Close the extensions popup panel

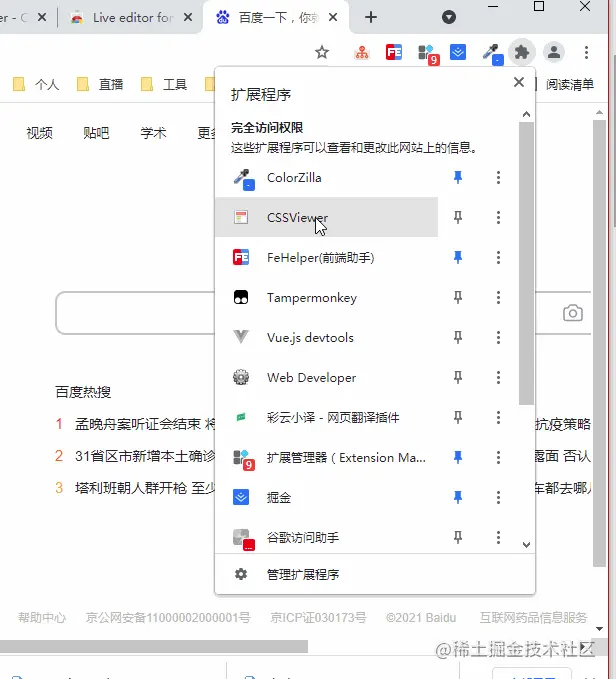coord(518,83)
